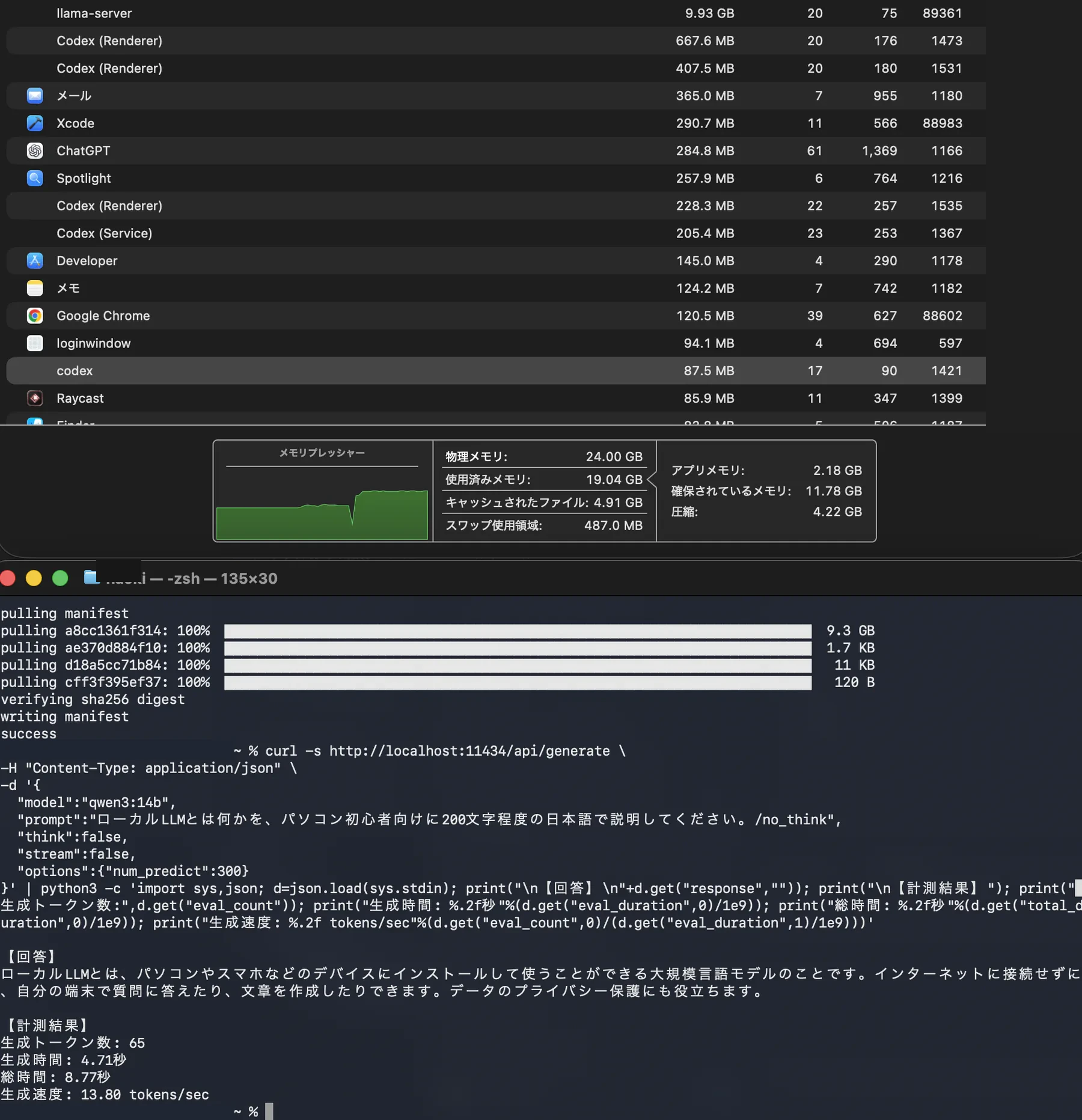Click the "model":"qwen3:14b" line in Terminal

[96, 803]
